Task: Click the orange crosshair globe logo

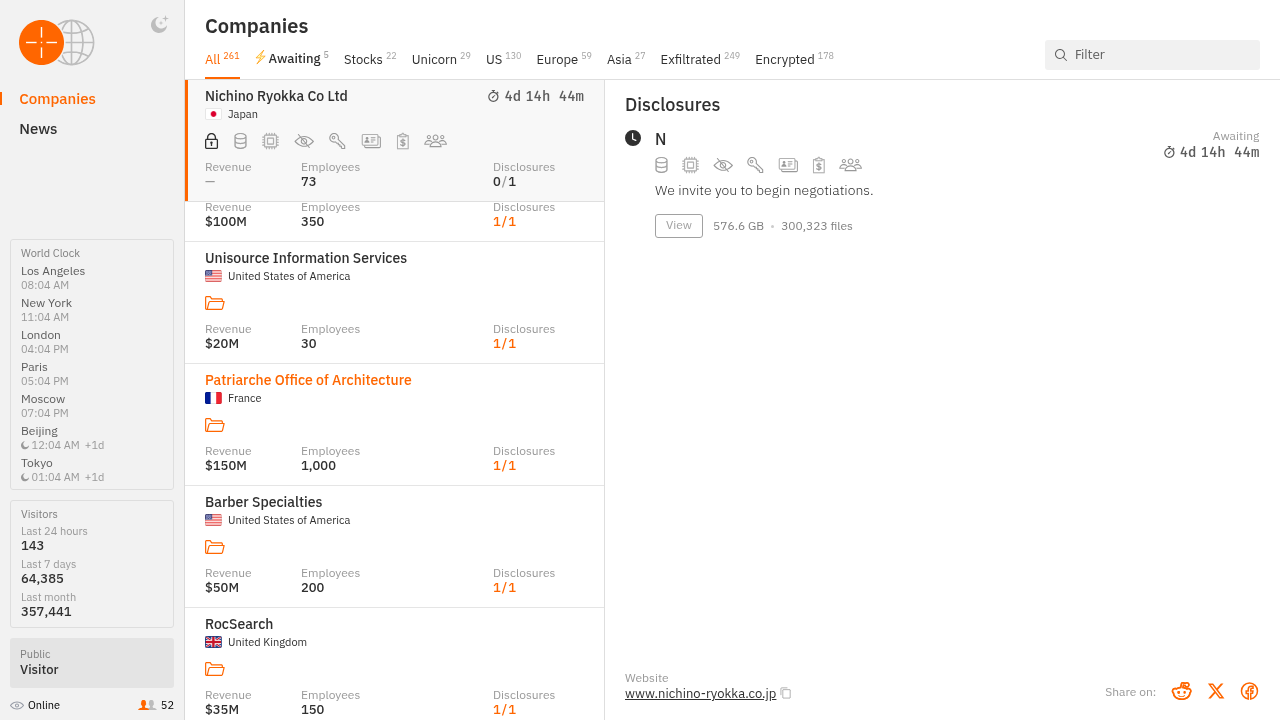Action: tap(56, 43)
